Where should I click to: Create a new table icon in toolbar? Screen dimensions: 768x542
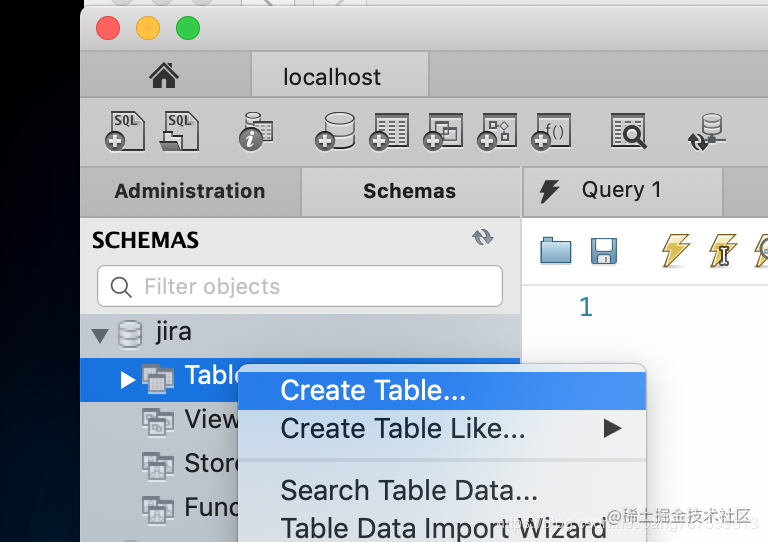[x=389, y=131]
